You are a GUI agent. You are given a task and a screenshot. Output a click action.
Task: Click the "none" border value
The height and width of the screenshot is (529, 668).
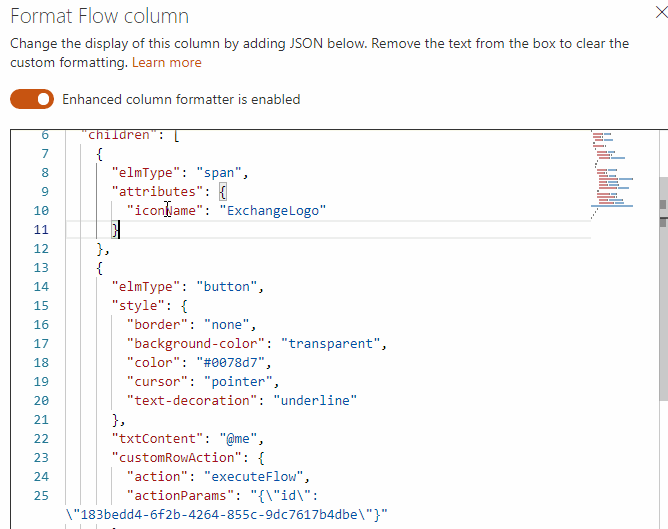click(x=229, y=324)
